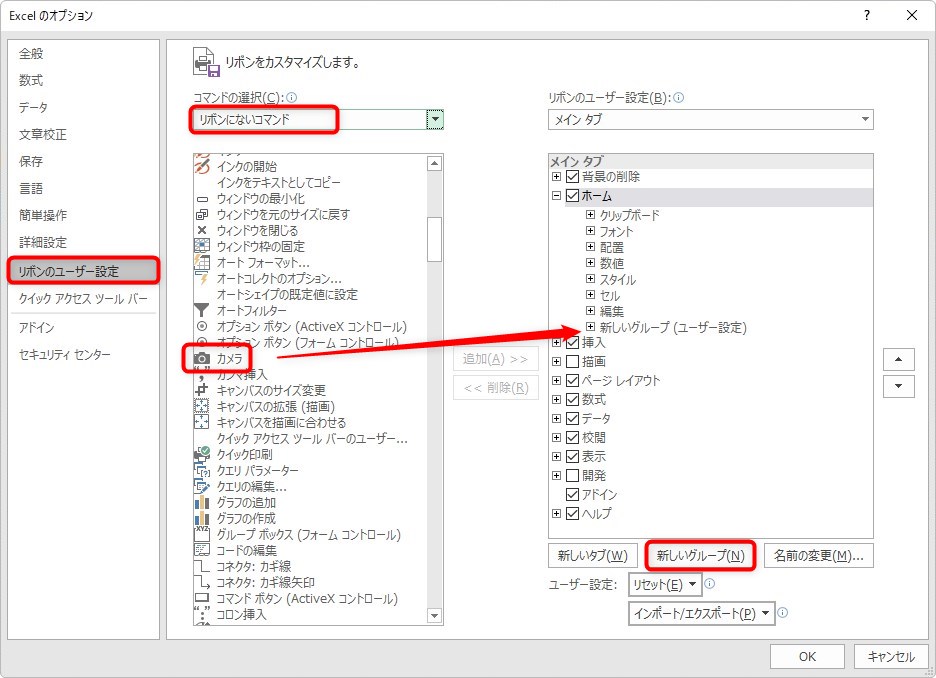This screenshot has width=936, height=678.
Task: Select the グラフの作成 chart icon
Action: [202, 518]
